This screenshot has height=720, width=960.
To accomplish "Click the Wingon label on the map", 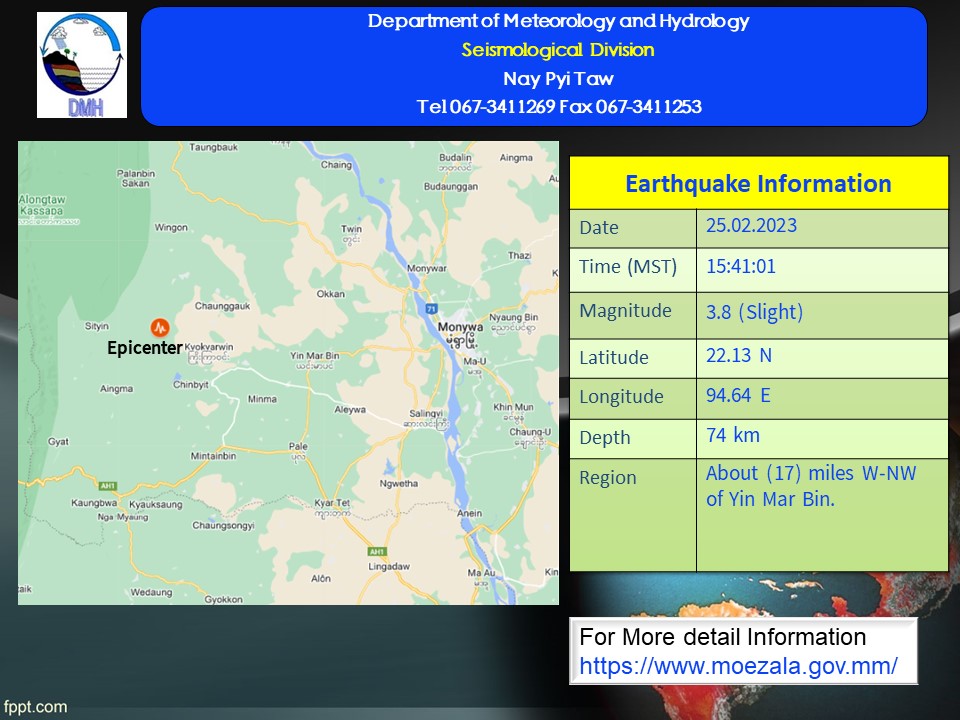I will pos(171,228).
